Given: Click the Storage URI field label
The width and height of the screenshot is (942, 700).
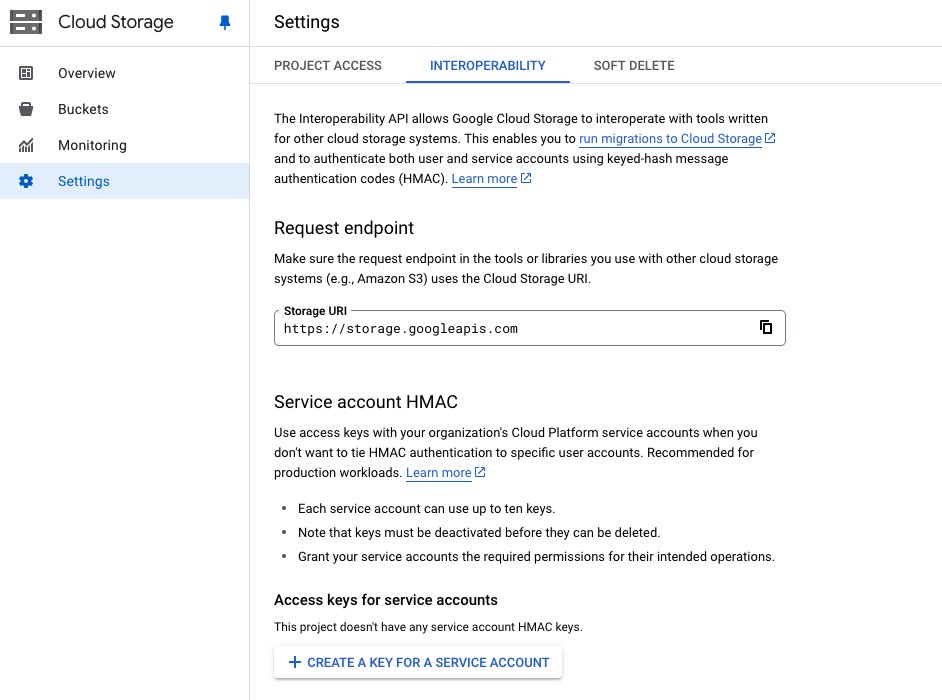Looking at the screenshot, I should pos(315,311).
